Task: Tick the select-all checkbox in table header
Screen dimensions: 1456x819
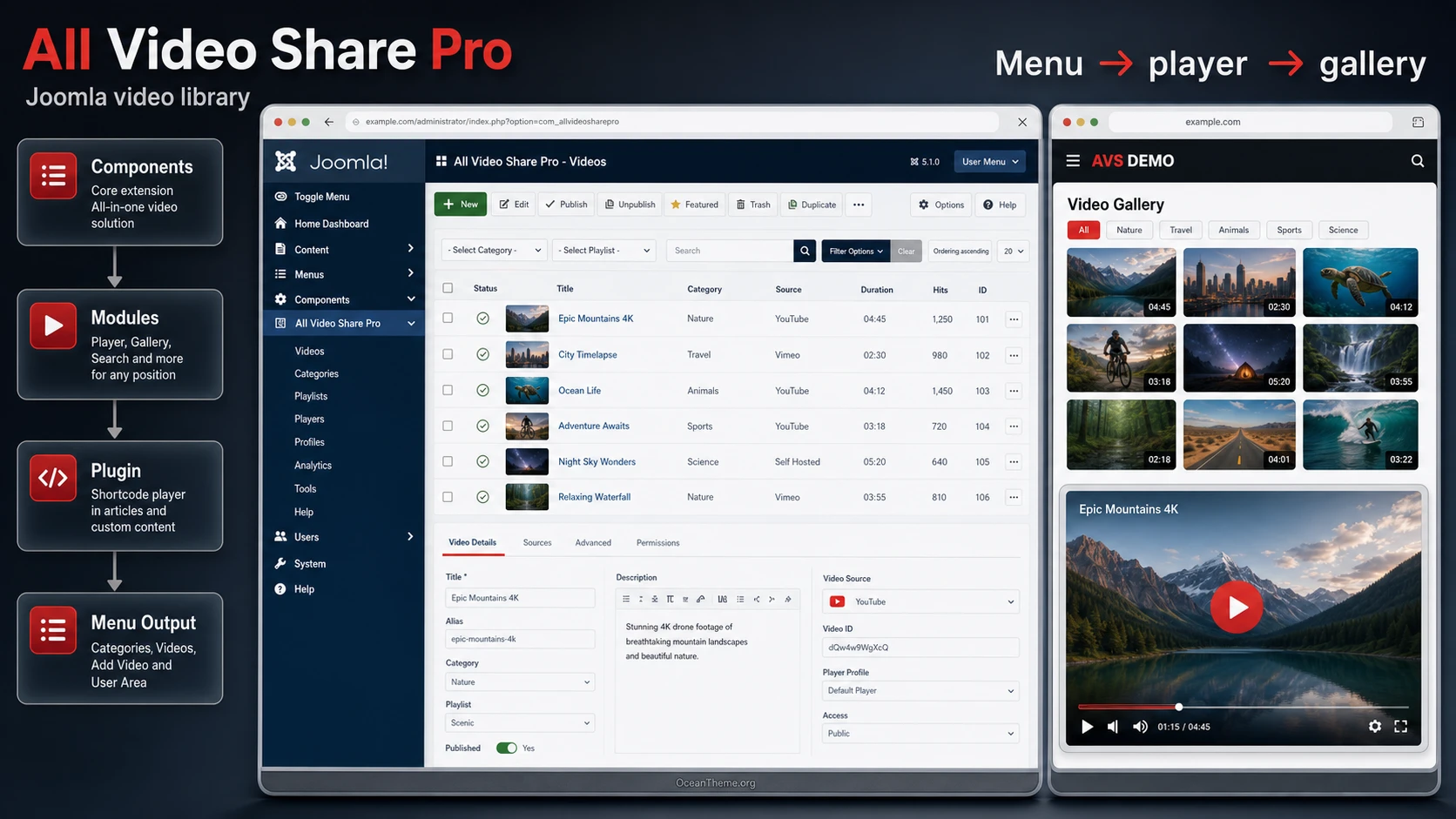Action: (448, 288)
